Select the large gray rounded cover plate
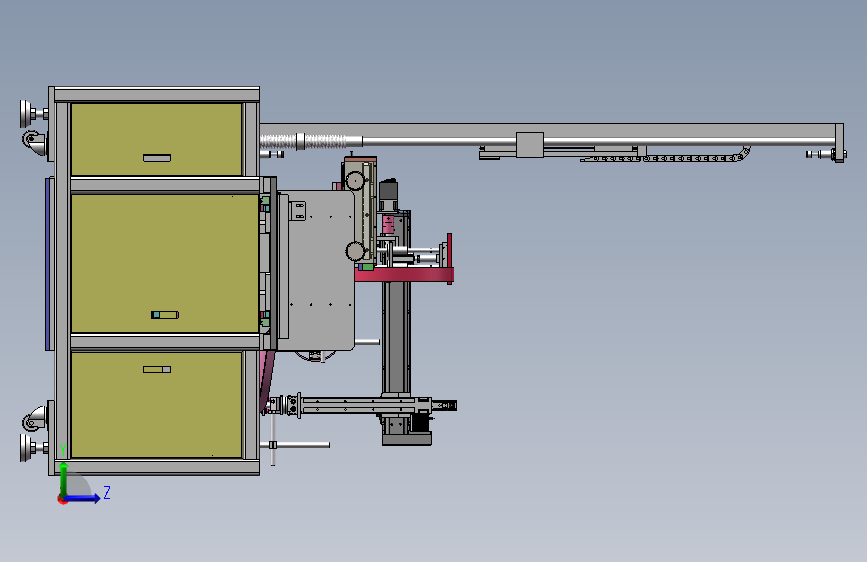 point(317,270)
